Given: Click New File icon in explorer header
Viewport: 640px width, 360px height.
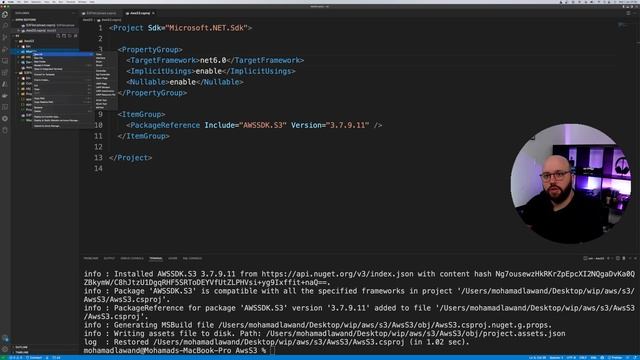Looking at the screenshot, I should [58, 36].
